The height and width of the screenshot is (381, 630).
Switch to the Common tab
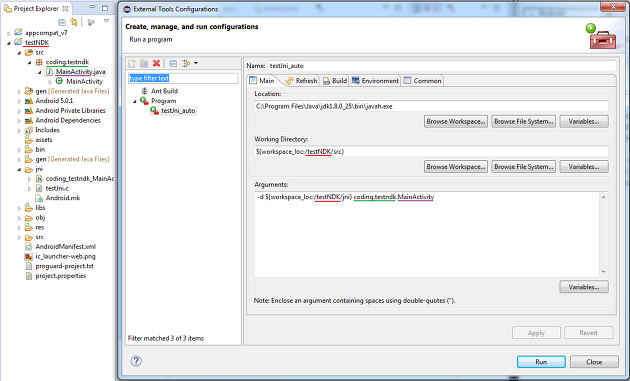422,81
